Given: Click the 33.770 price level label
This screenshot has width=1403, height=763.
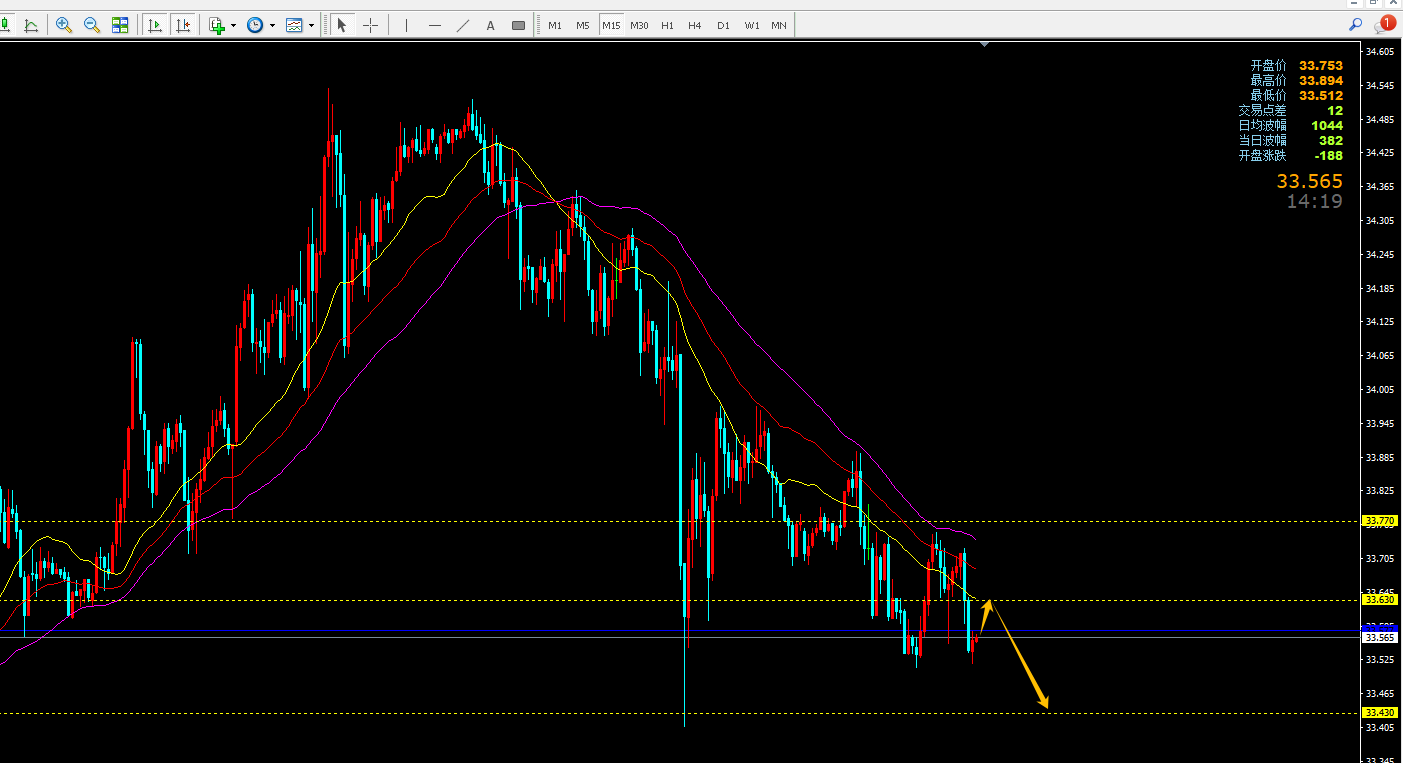Looking at the screenshot, I should [x=1380, y=521].
